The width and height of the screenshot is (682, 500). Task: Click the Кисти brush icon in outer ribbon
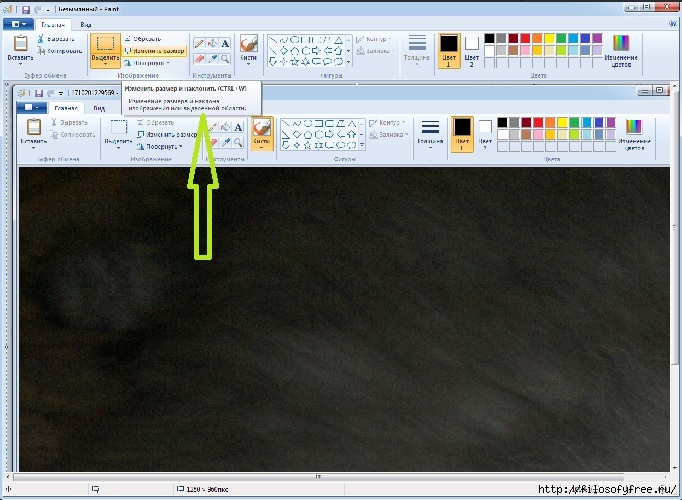[x=249, y=43]
